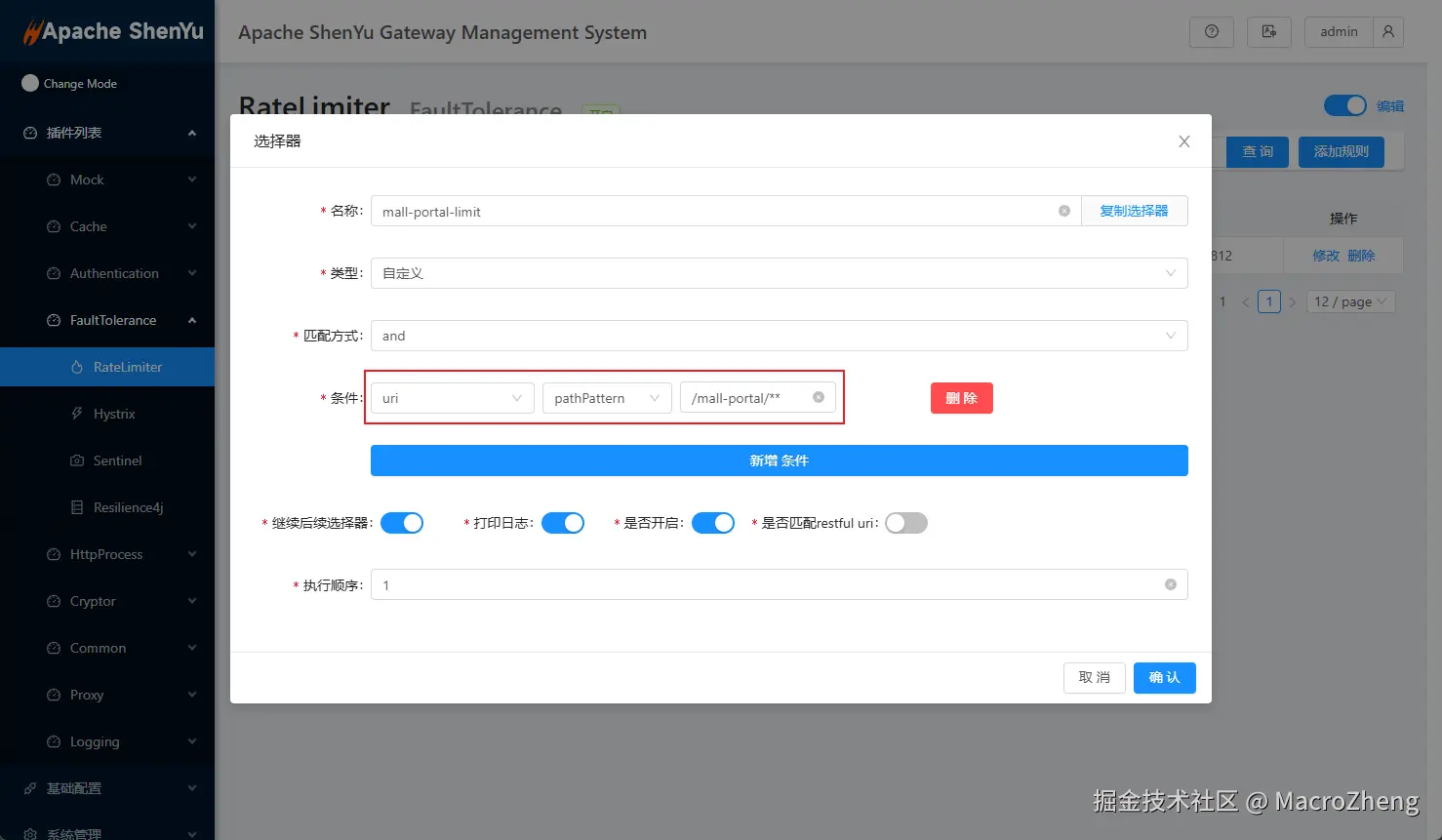The height and width of the screenshot is (840, 1442).
Task: Select Resilience4j in the sidebar menu
Action: pyautogui.click(x=107, y=507)
